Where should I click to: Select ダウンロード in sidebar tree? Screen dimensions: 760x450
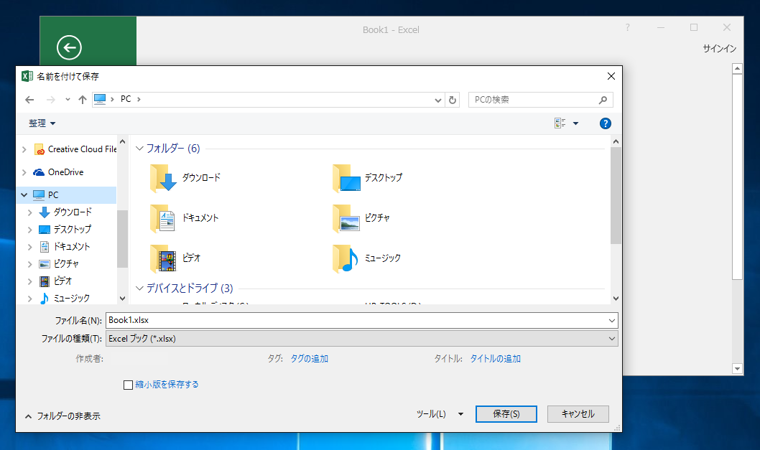click(65, 212)
